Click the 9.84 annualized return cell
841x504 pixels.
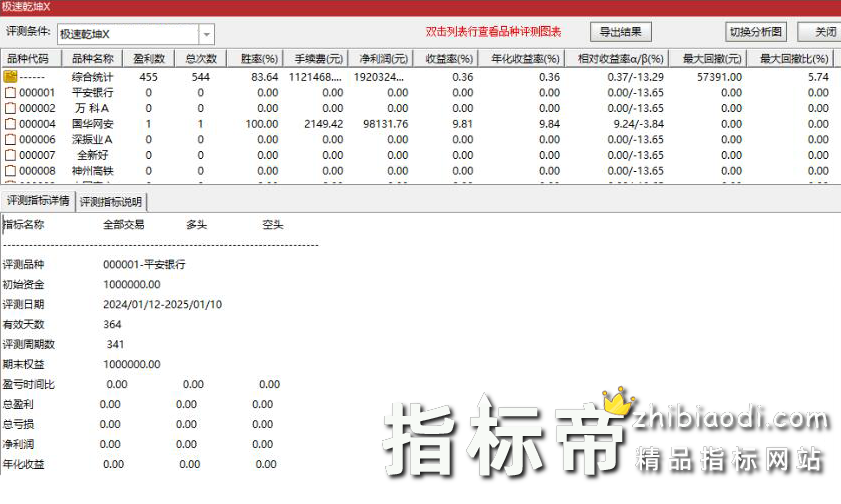pos(549,124)
